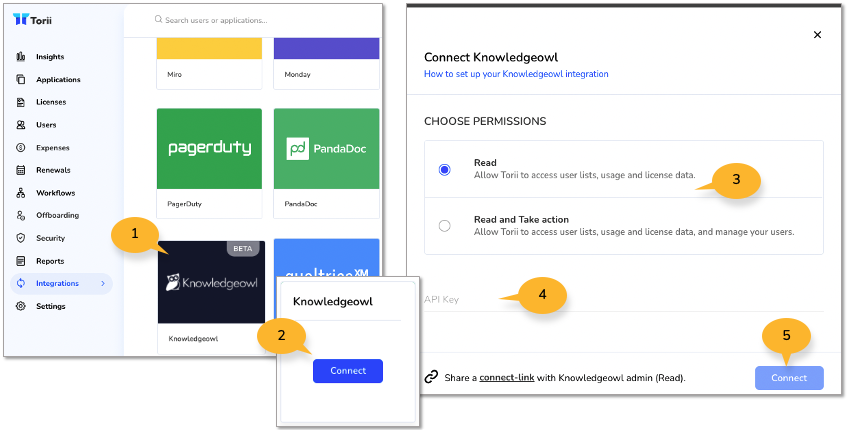Click the Security shield icon

(x=21, y=238)
